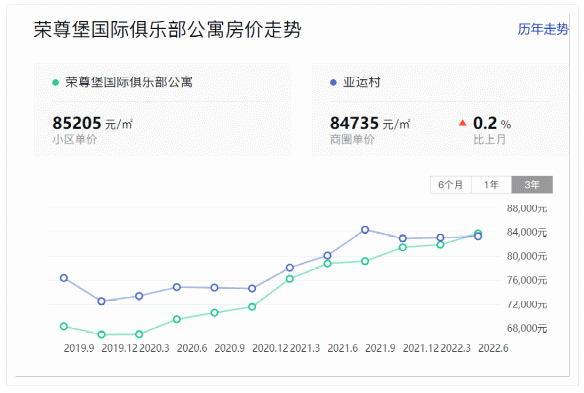Click the 2020.6 x-axis label
The width and height of the screenshot is (584, 393).
tap(192, 348)
